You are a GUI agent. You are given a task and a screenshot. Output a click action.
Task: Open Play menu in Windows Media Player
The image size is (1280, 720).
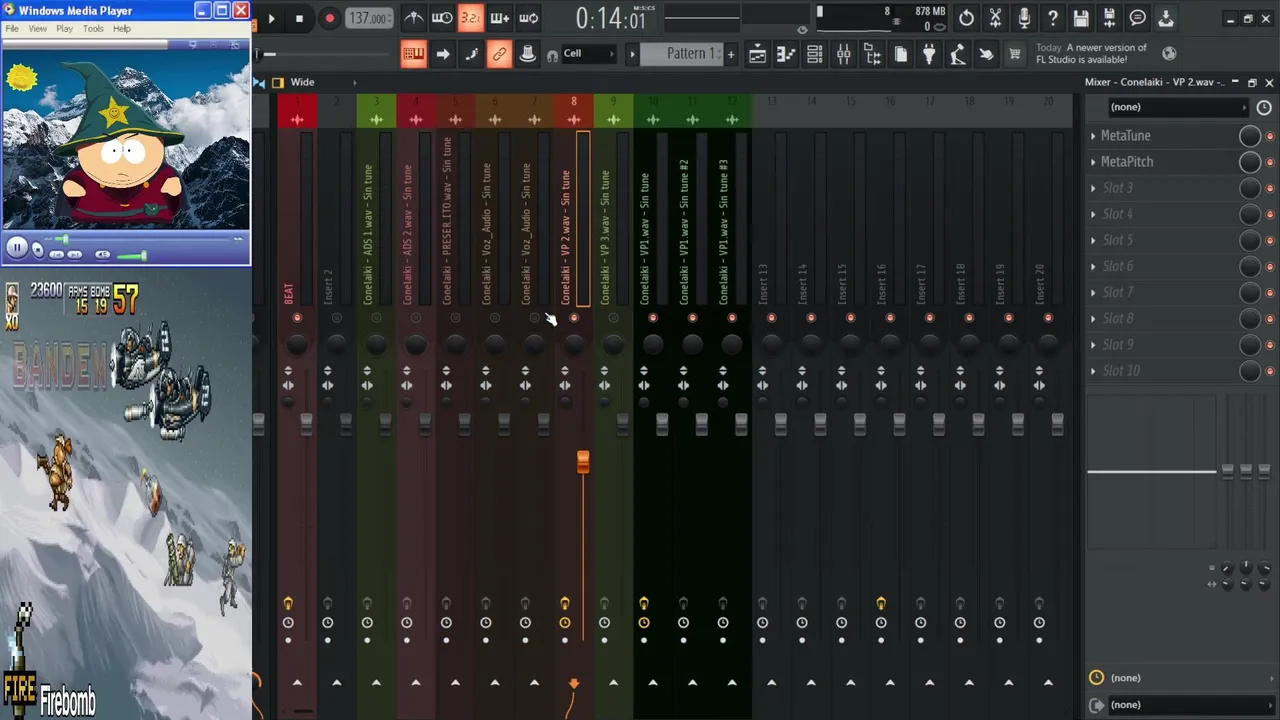click(x=64, y=29)
